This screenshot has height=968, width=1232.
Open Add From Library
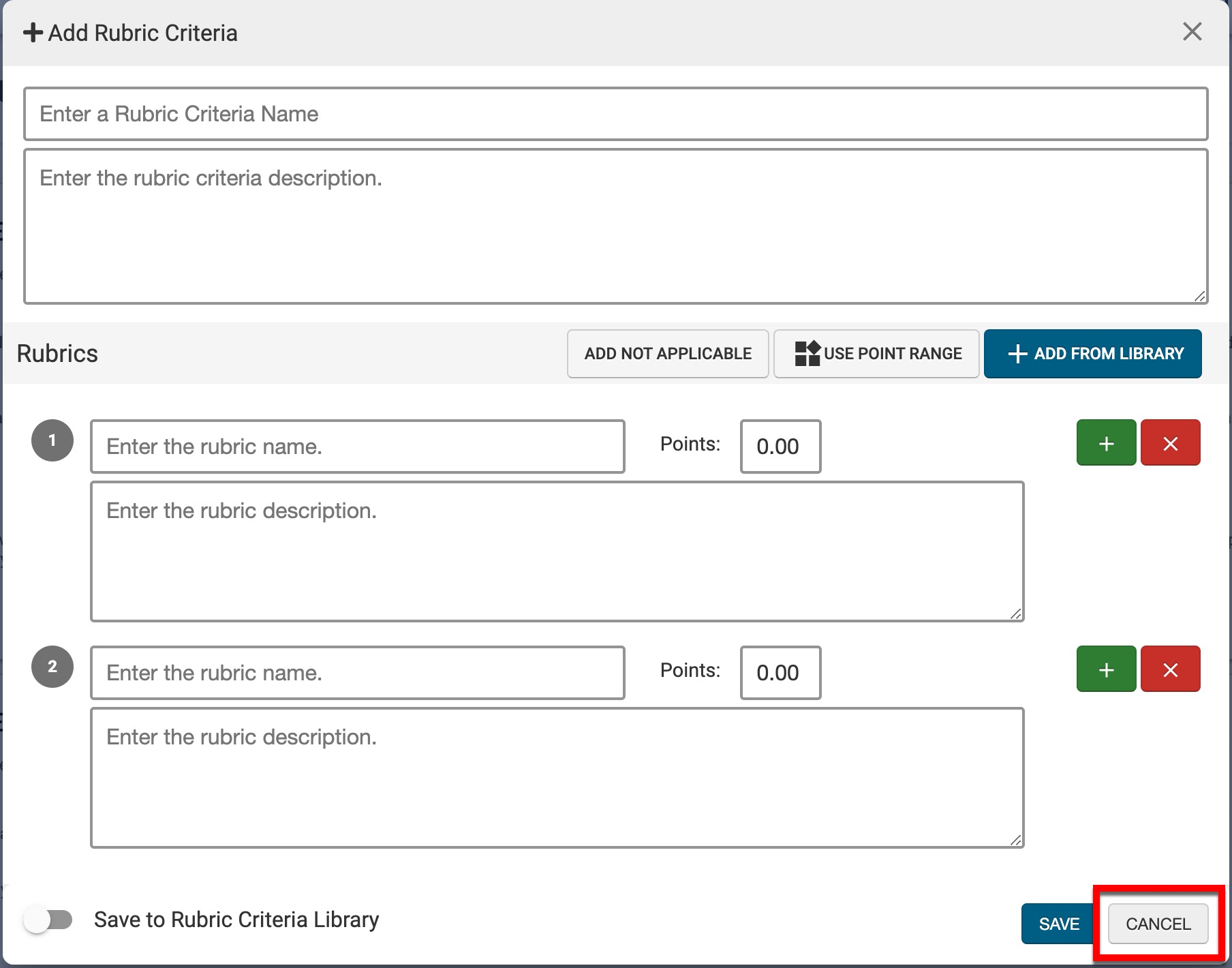tap(1092, 354)
